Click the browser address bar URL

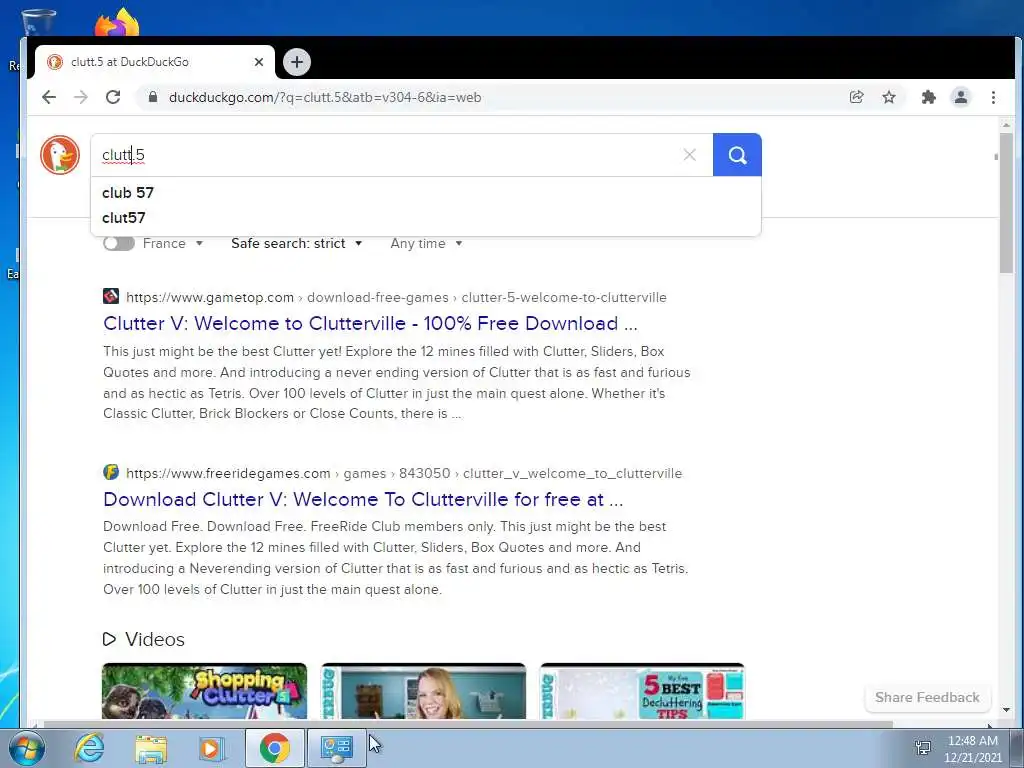point(325,97)
